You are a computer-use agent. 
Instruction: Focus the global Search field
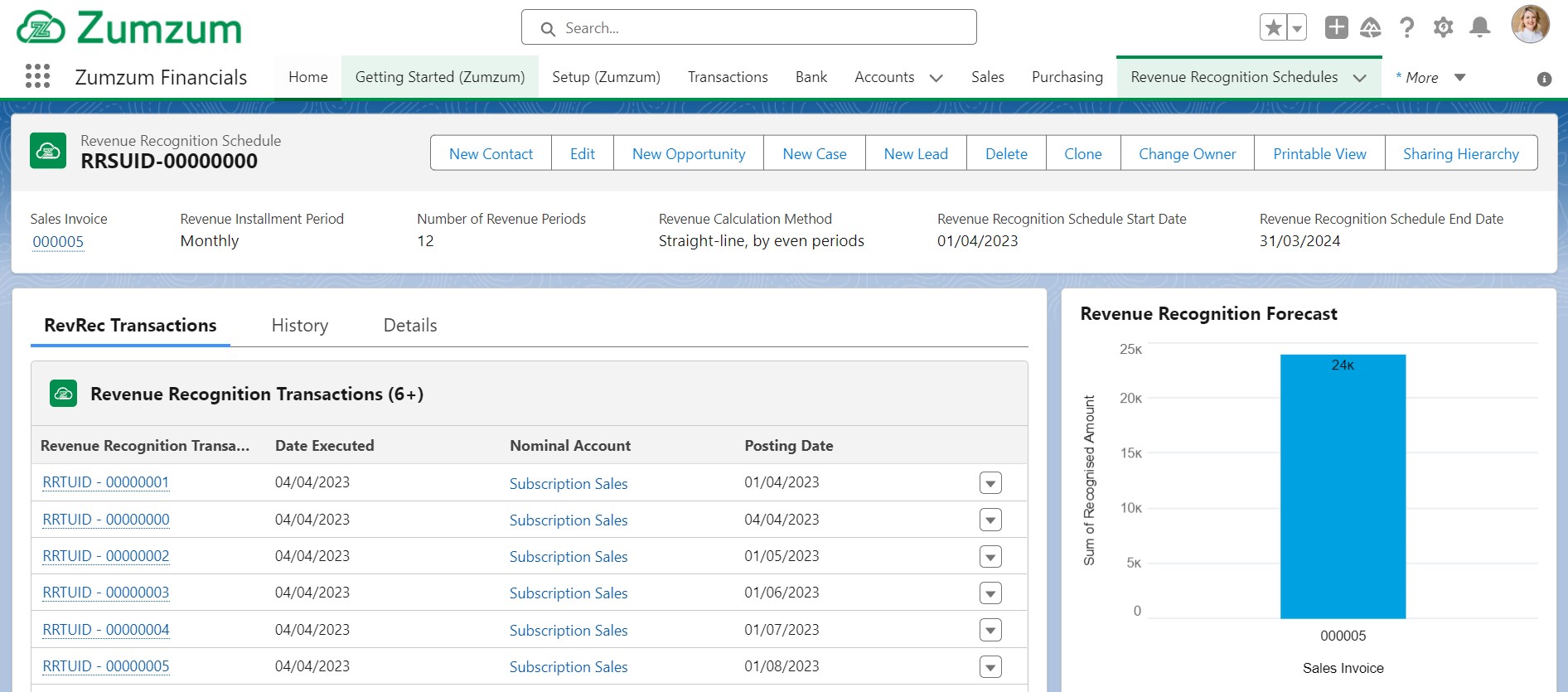pyautogui.click(x=748, y=27)
